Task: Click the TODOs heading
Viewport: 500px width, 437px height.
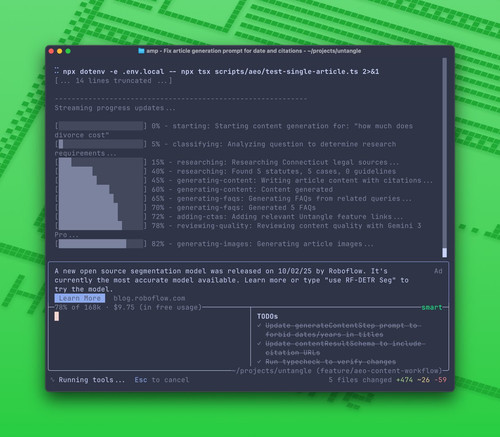Action: 267,316
